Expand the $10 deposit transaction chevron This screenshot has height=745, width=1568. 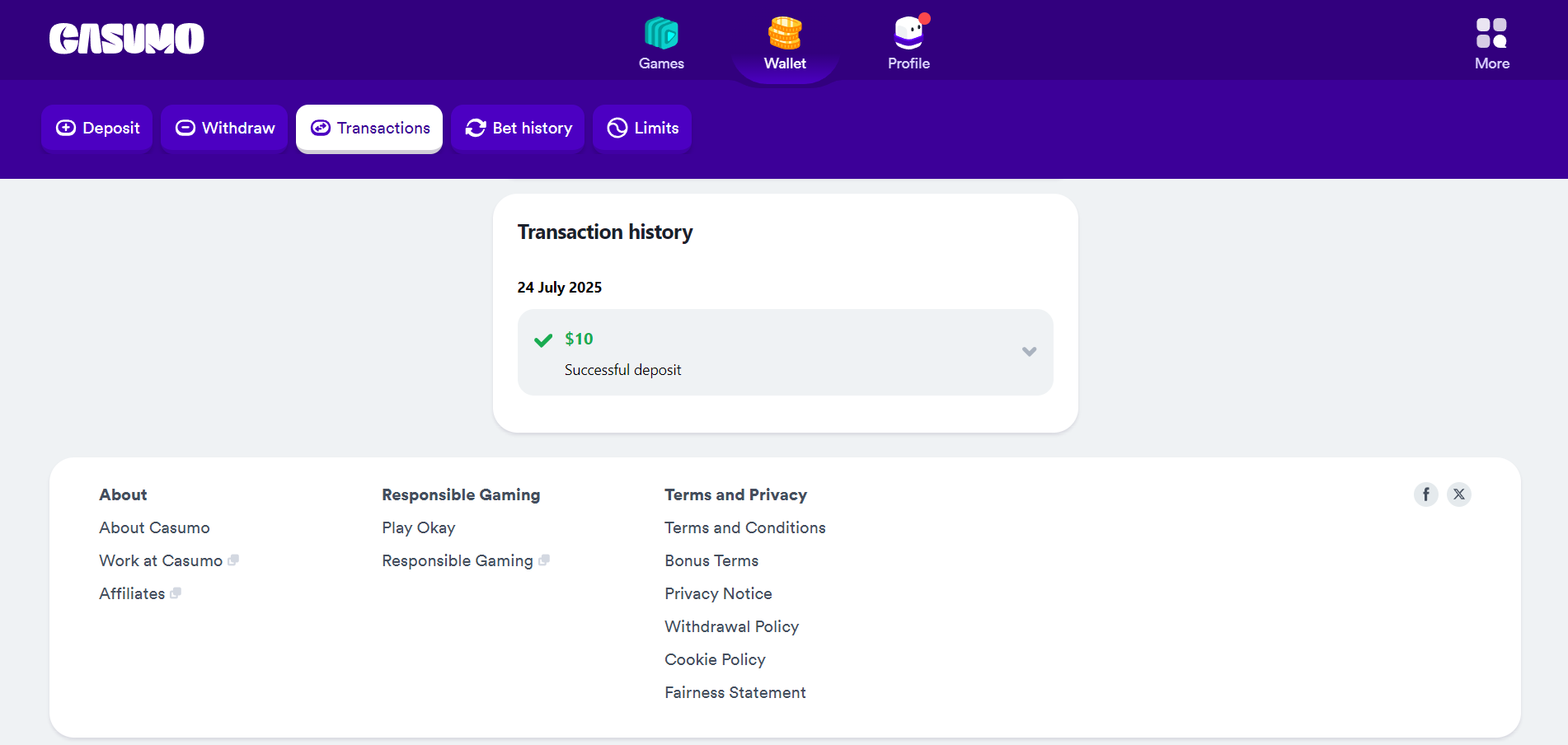tap(1029, 352)
